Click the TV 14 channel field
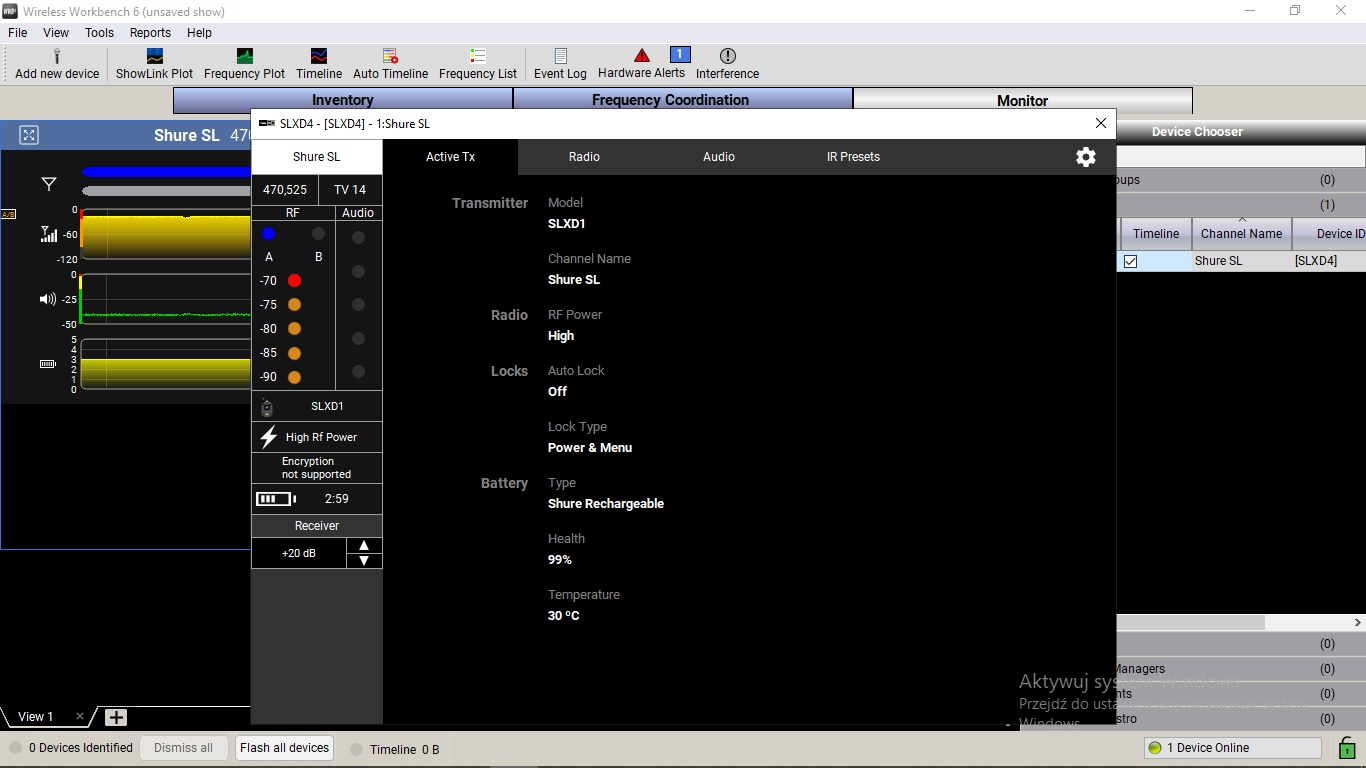The image size is (1366, 768). coord(350,189)
